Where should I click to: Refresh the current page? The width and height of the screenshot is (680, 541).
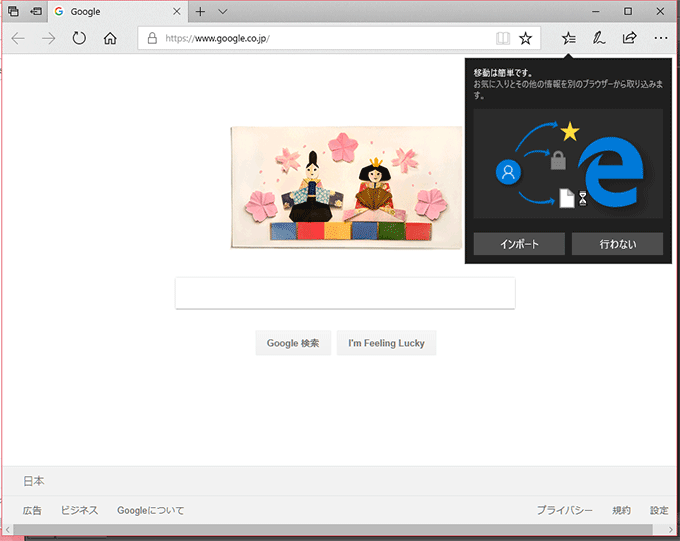click(79, 38)
